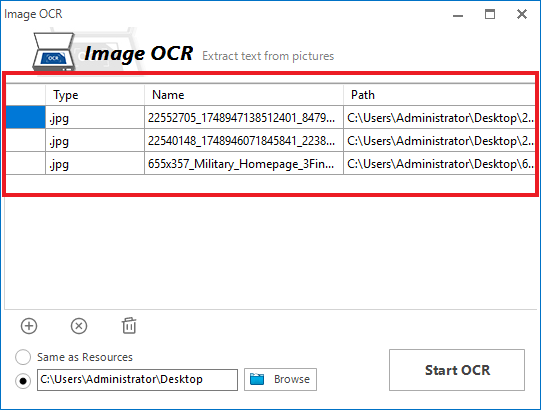Click the remove selected file X icon

[x=79, y=326]
